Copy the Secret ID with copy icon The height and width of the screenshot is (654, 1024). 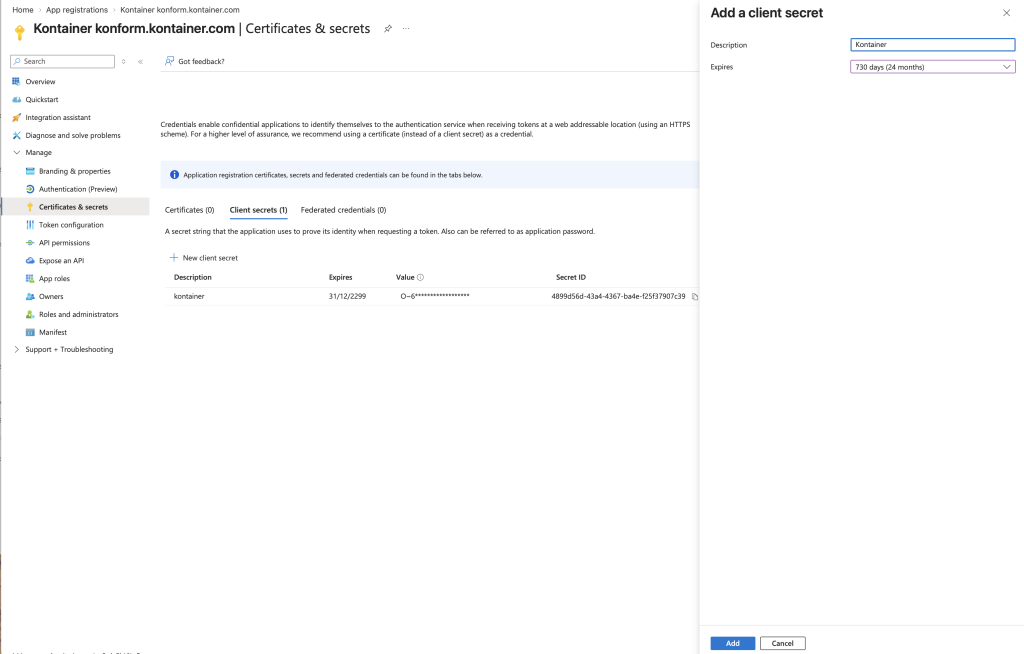(695, 297)
